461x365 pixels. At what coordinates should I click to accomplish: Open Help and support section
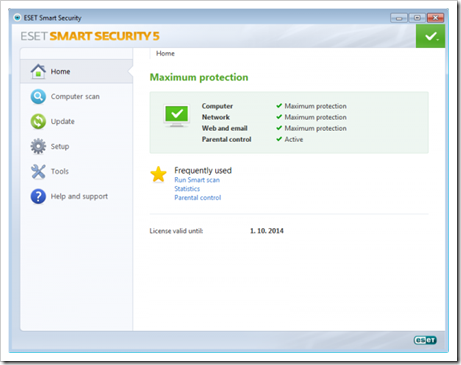pyautogui.click(x=79, y=197)
